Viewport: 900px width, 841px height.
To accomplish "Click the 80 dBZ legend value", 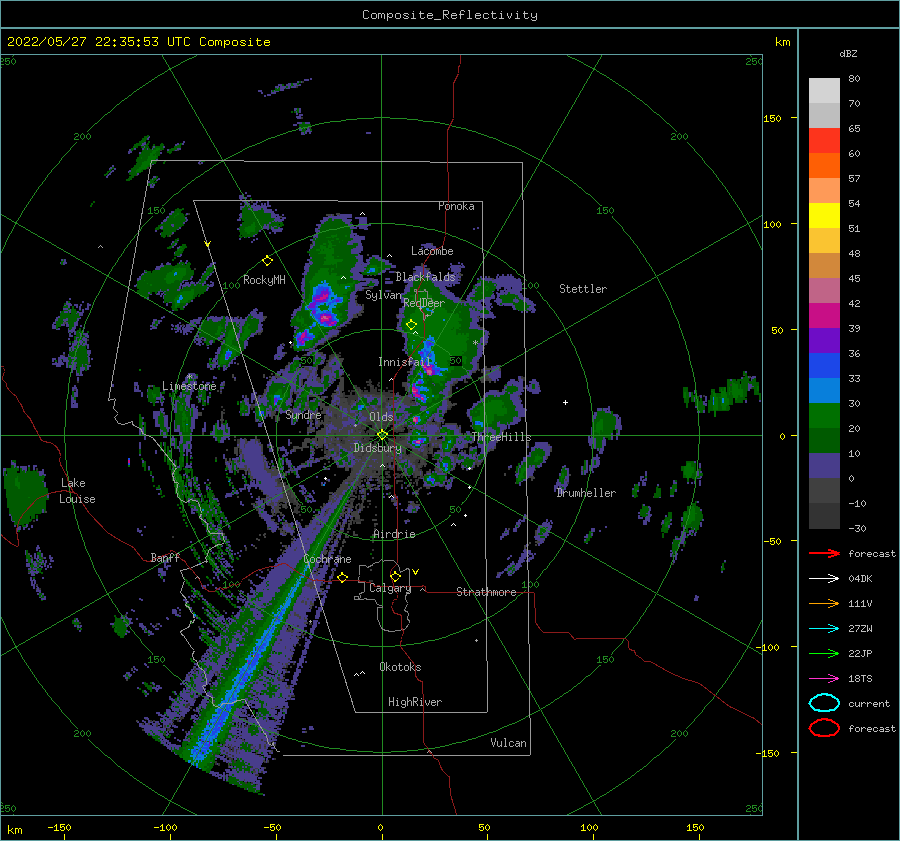I will [x=854, y=79].
